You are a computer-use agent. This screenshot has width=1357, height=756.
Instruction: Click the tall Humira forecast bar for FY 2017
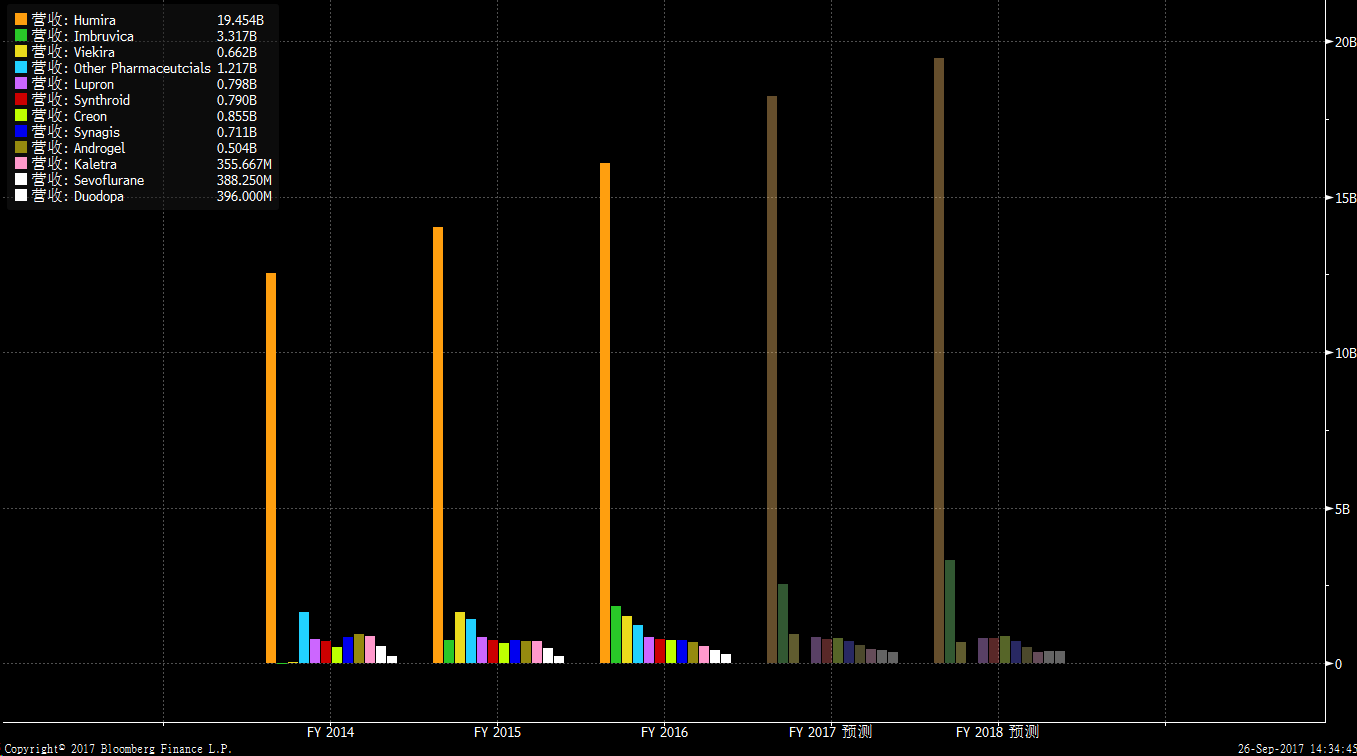pyautogui.click(x=772, y=379)
